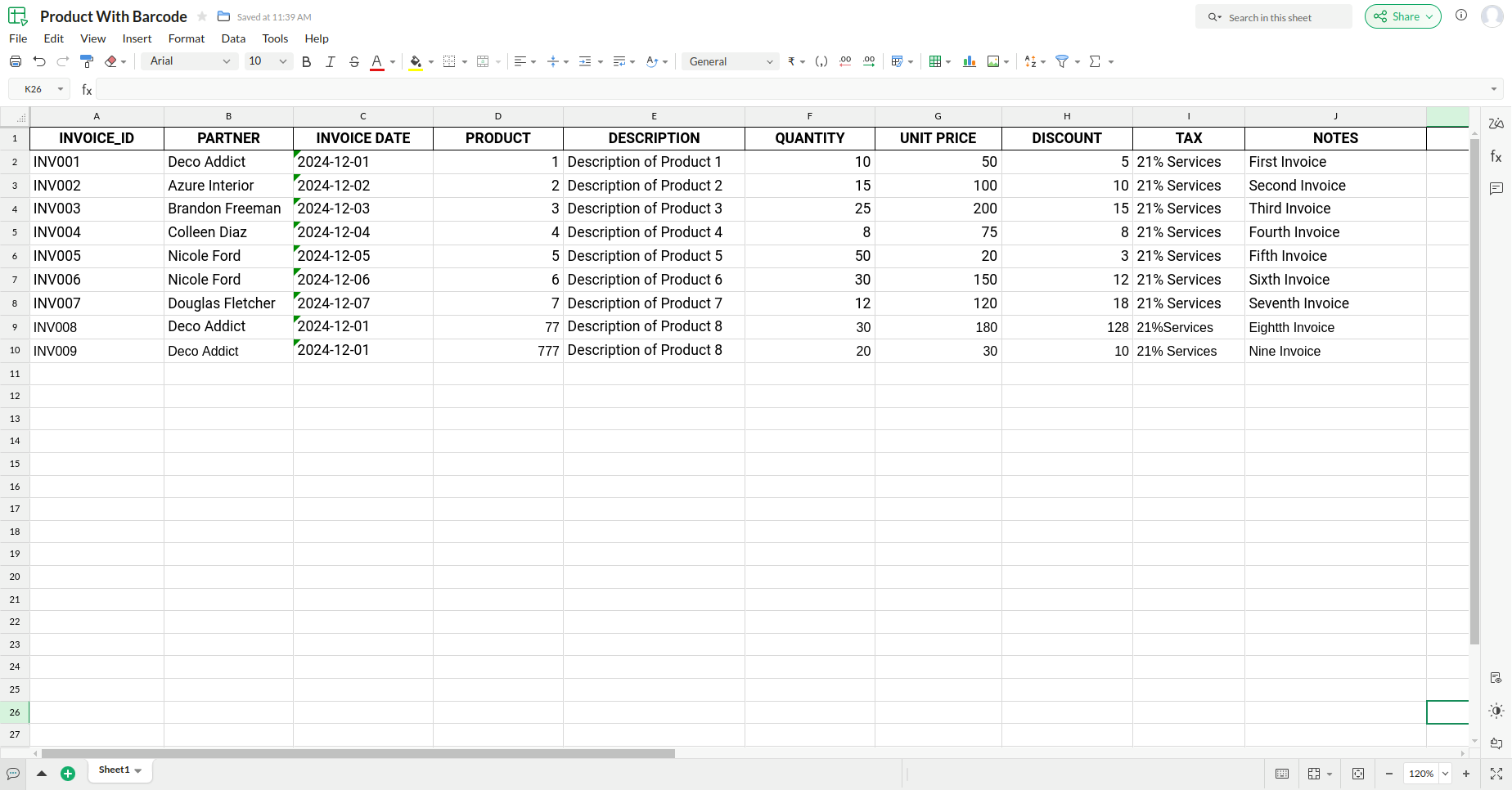Viewport: 1512px width, 790px height.
Task: Open the File menu
Action: pos(18,38)
